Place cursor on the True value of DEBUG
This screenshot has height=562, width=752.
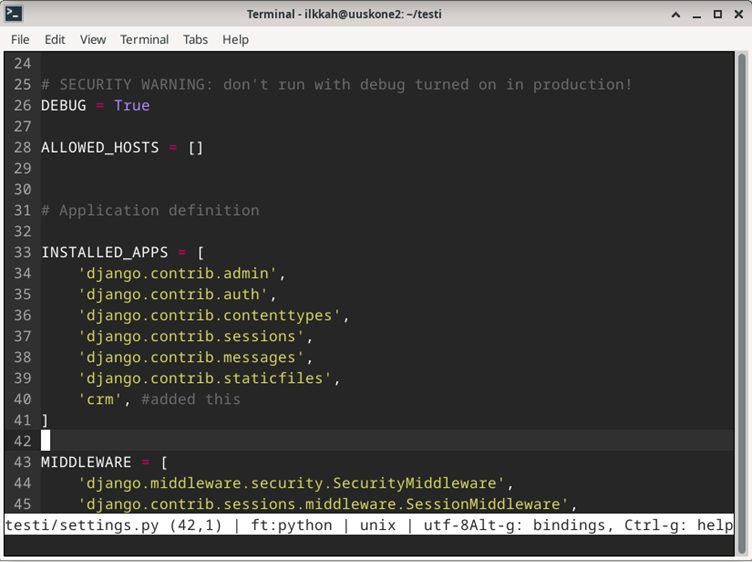[x=131, y=106]
